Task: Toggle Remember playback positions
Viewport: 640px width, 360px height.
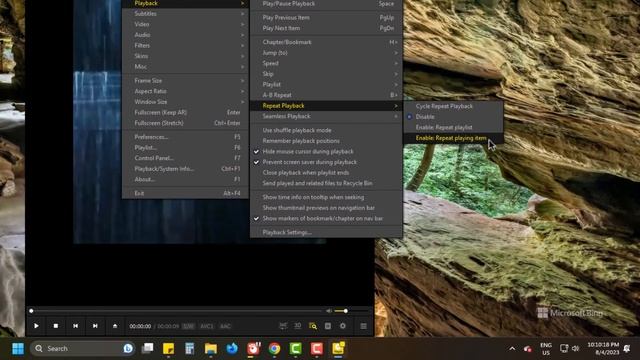Action: [x=326, y=141]
